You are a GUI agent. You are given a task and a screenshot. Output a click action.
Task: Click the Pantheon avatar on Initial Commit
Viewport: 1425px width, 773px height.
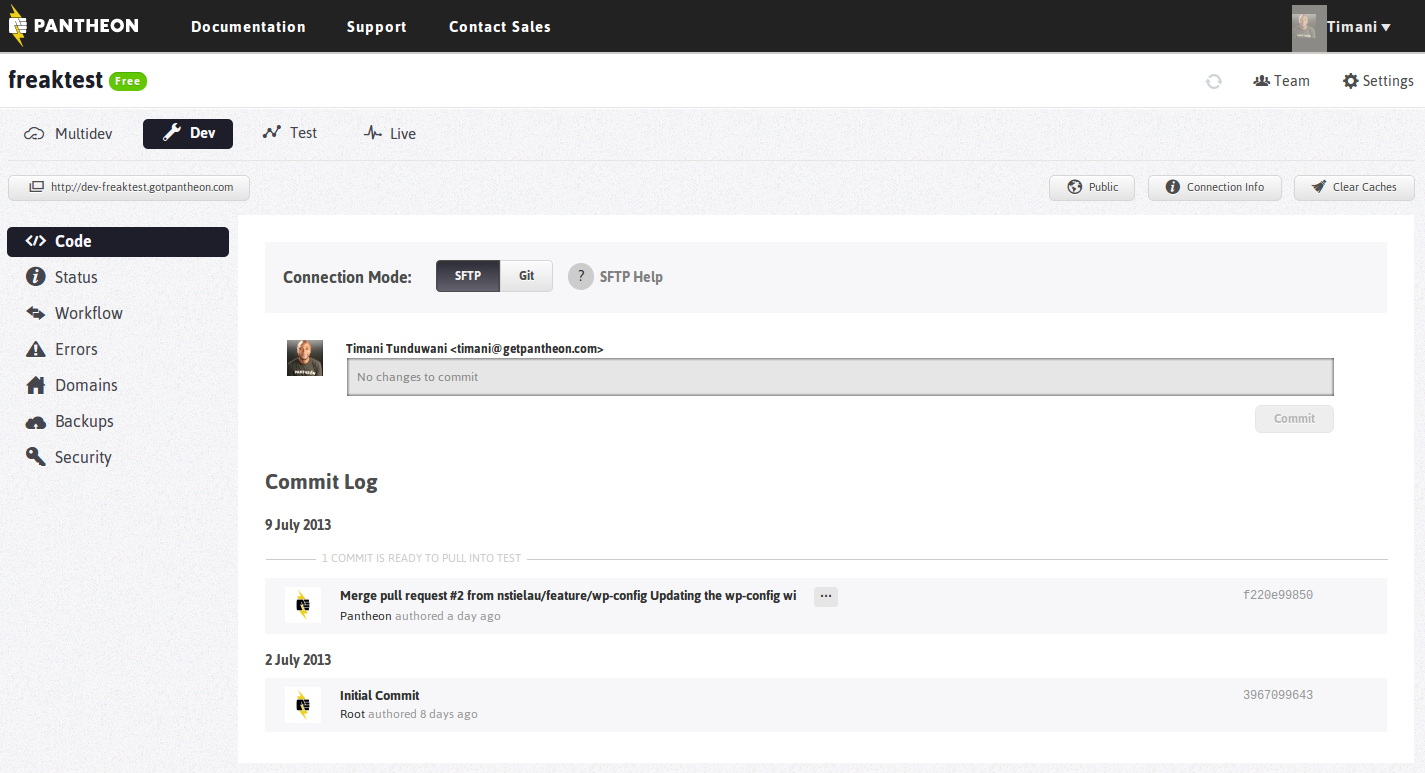[303, 705]
